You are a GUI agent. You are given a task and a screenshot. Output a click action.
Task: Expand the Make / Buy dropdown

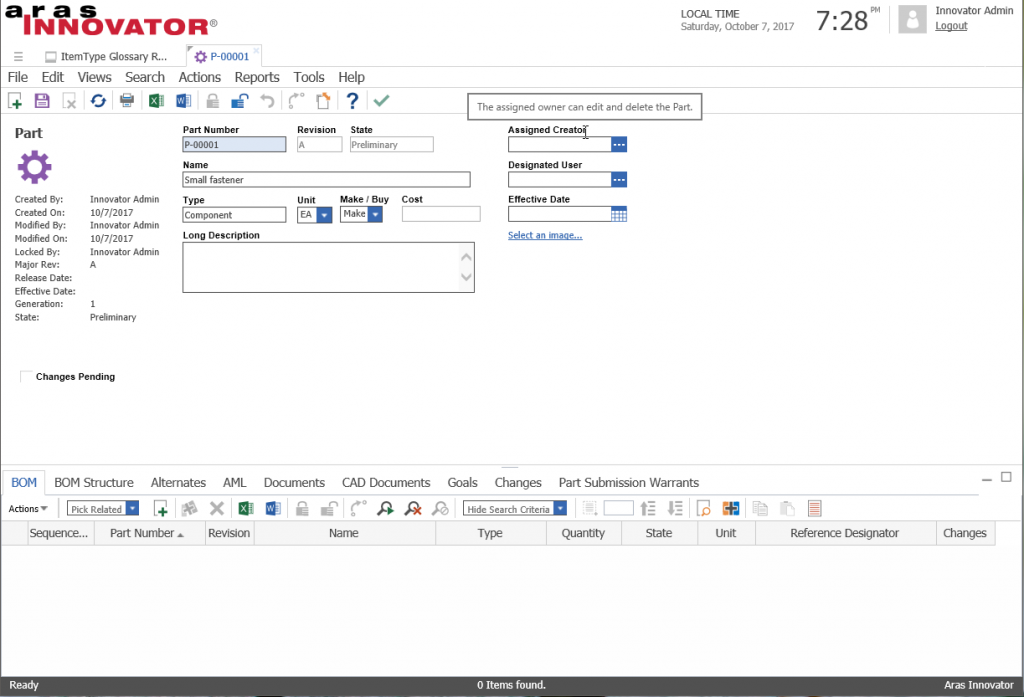tap(375, 214)
